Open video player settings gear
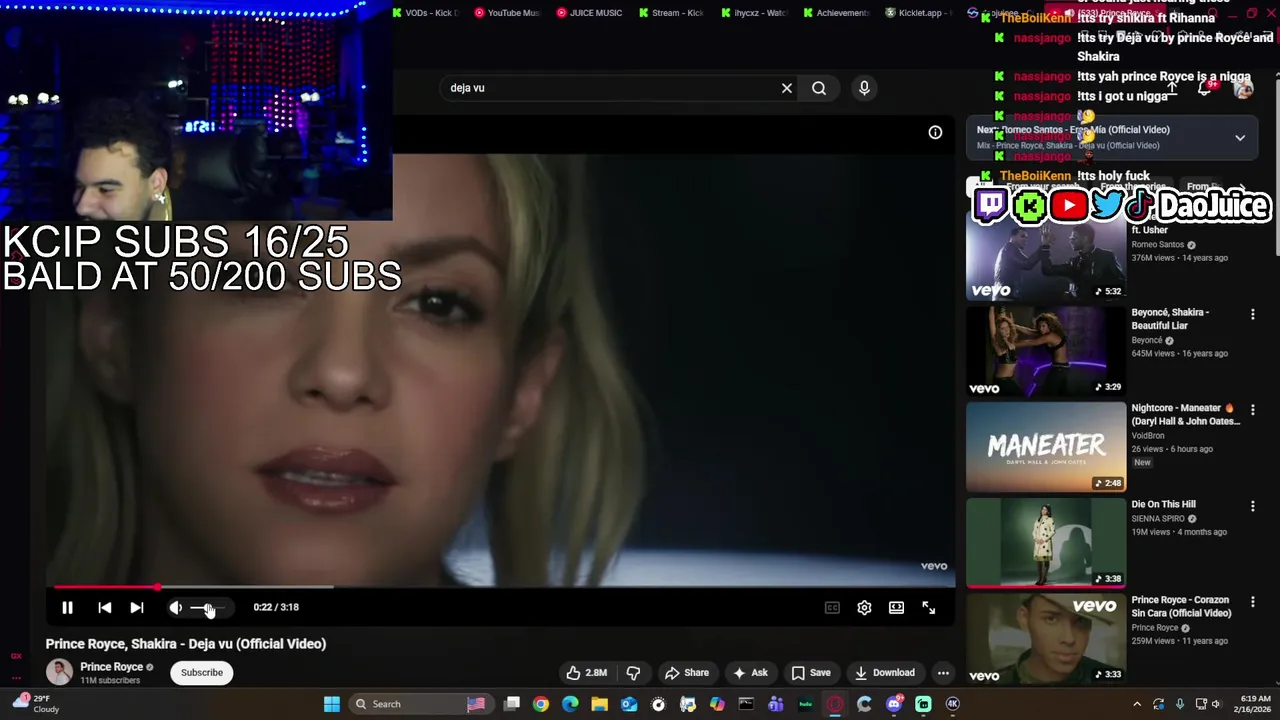Viewport: 1280px width, 720px height. click(x=864, y=607)
